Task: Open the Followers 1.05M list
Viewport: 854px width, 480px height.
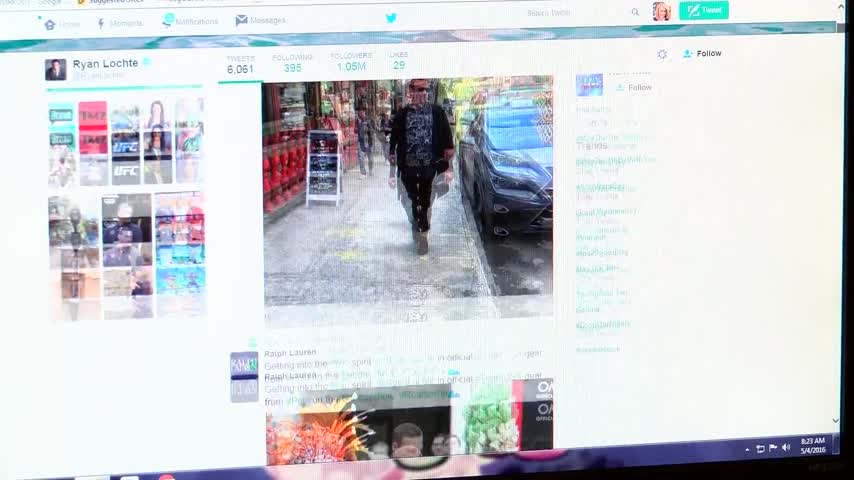Action: point(351,62)
